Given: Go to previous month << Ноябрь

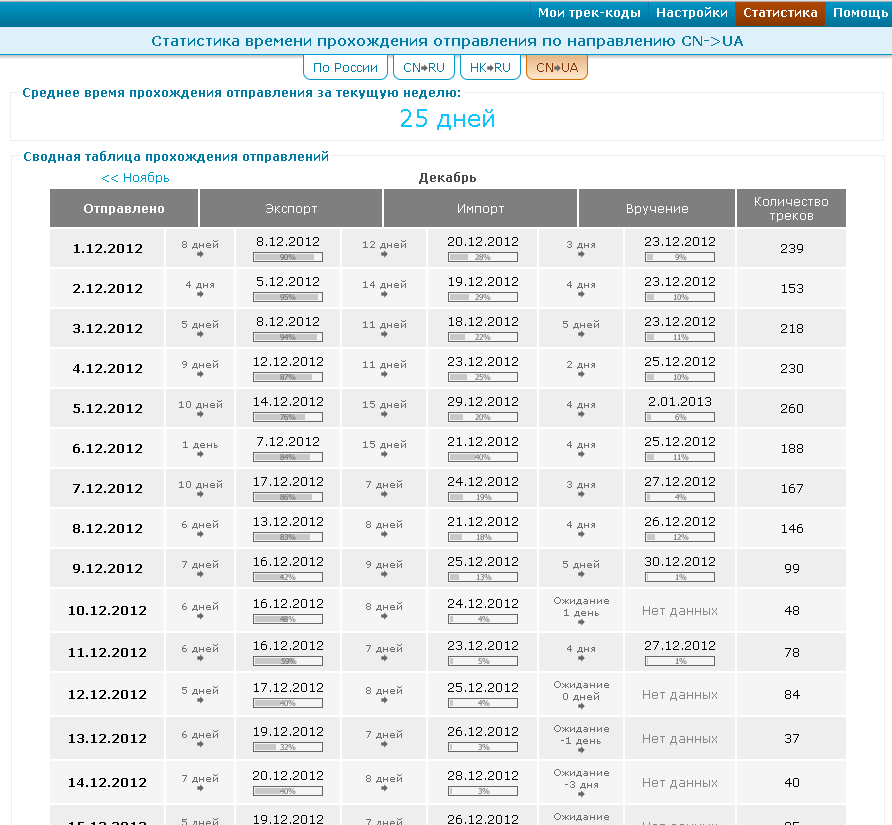Looking at the screenshot, I should 135,178.
